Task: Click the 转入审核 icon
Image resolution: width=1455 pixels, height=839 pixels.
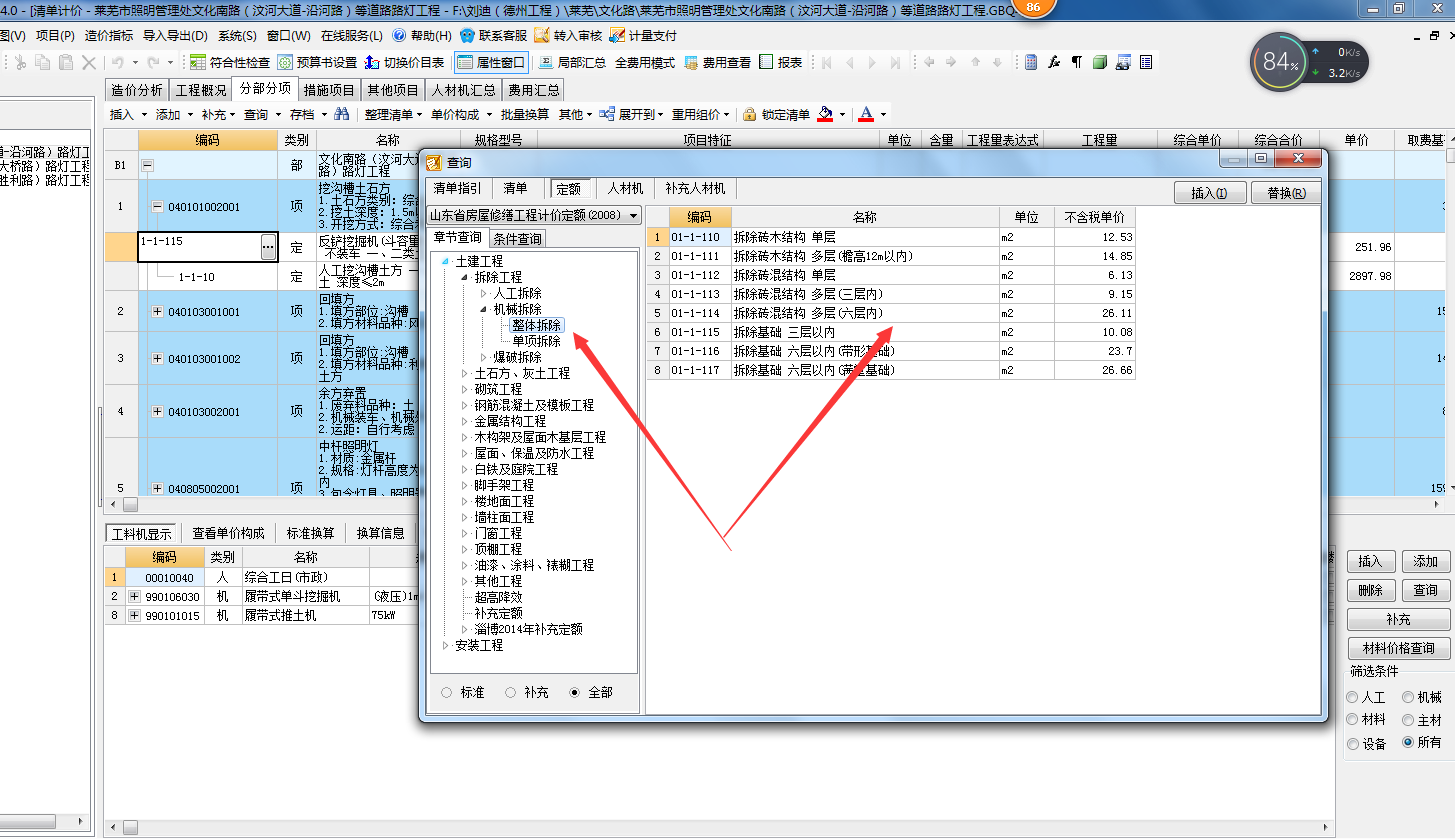Action: (x=542, y=35)
